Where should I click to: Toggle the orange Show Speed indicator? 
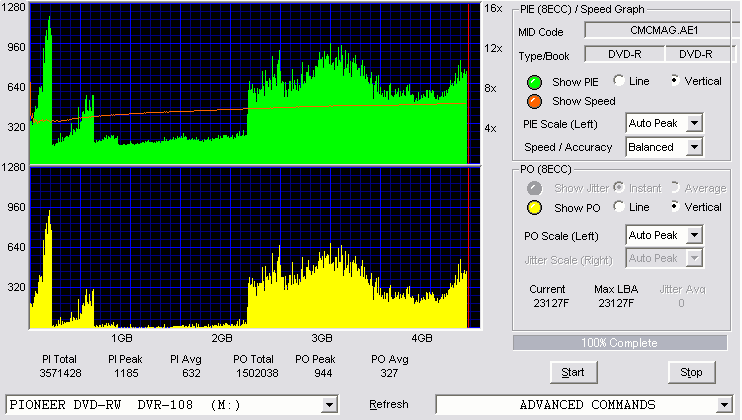pos(534,101)
